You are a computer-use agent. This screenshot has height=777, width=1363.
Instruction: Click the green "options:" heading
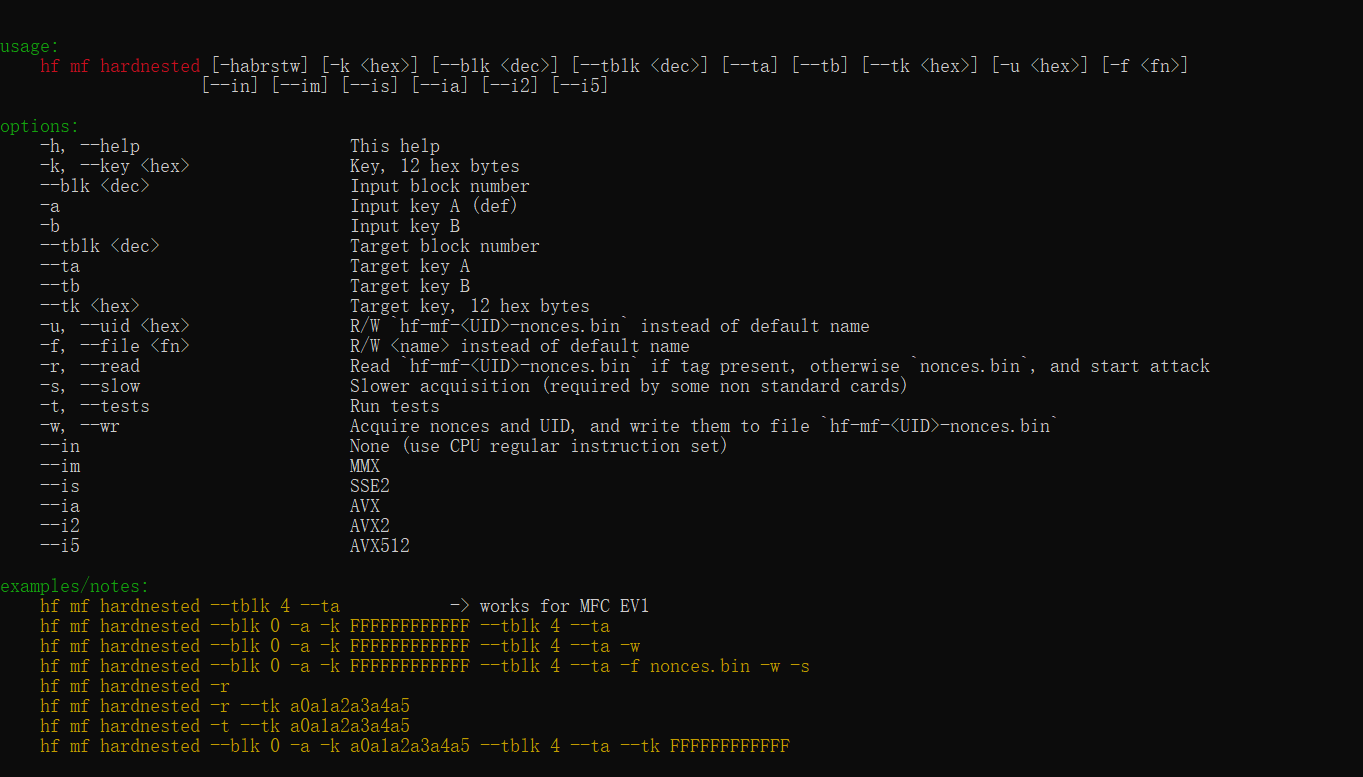39,126
